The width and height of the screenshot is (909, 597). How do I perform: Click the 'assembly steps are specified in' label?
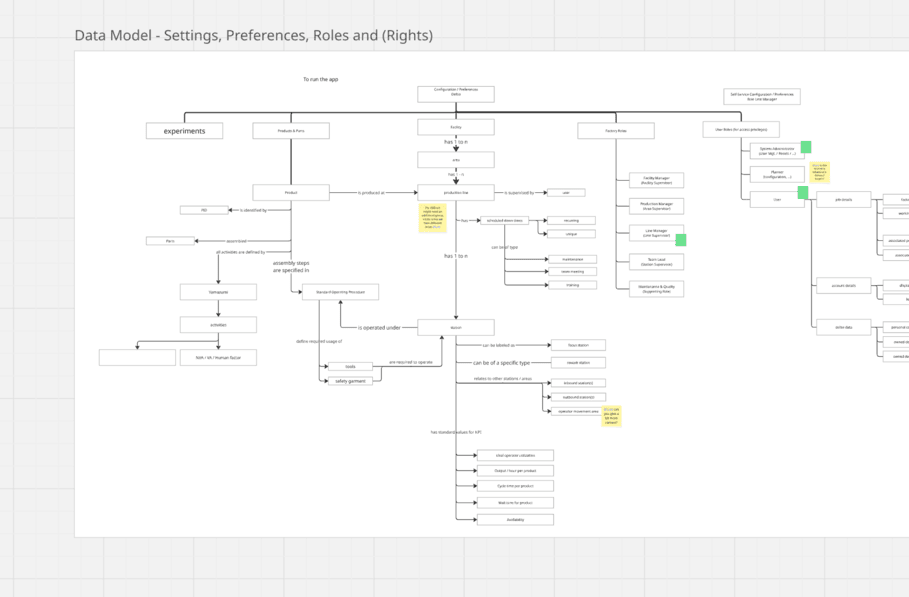291,267
